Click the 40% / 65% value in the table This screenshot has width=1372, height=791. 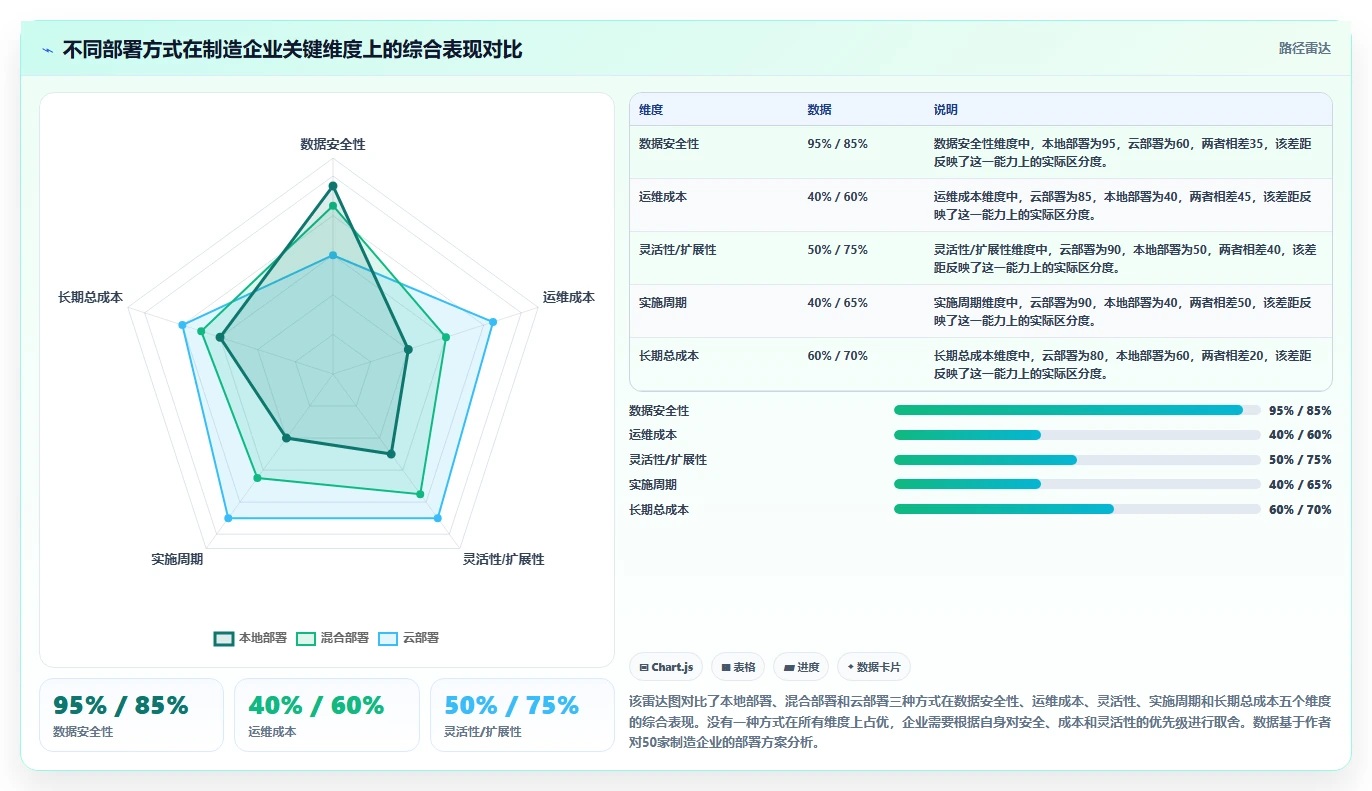click(x=837, y=303)
